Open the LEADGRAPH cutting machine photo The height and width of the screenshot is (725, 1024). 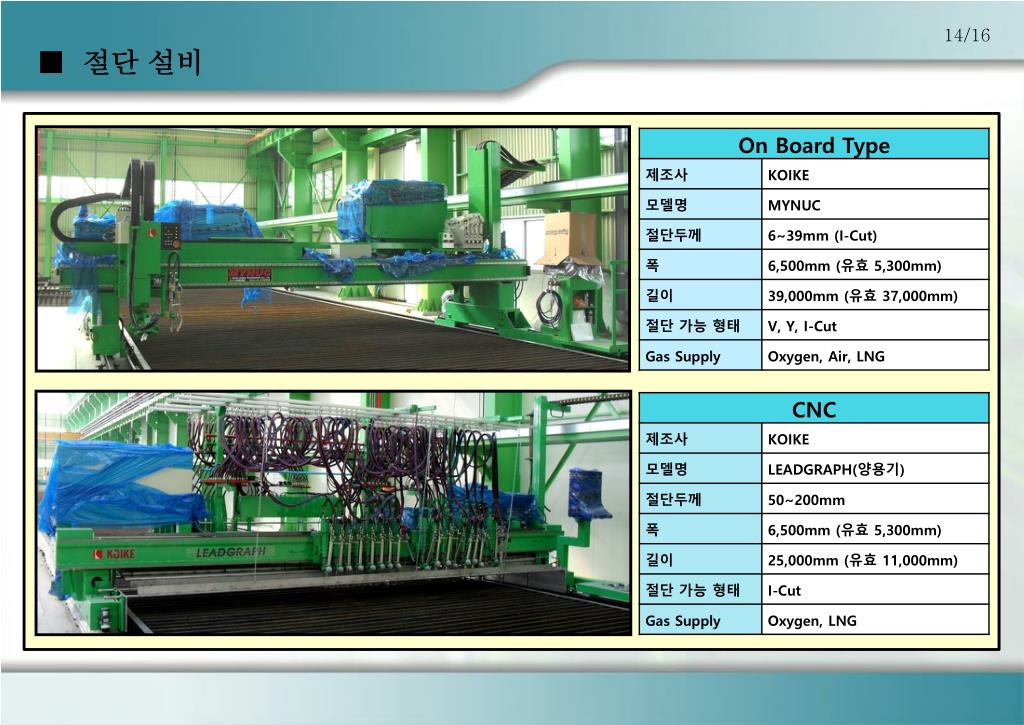(x=333, y=513)
